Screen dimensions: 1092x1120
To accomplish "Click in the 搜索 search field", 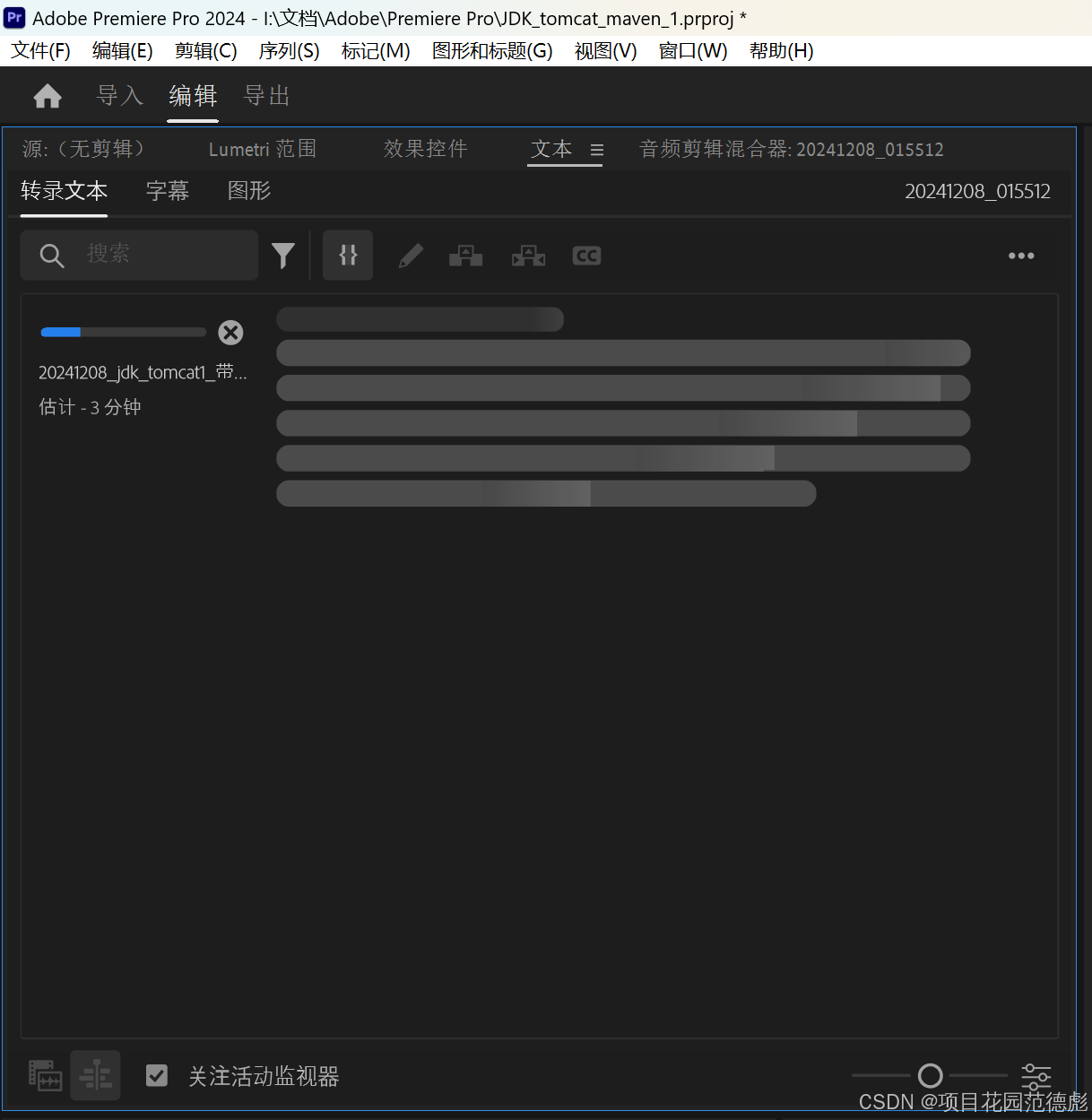I will pos(139,255).
